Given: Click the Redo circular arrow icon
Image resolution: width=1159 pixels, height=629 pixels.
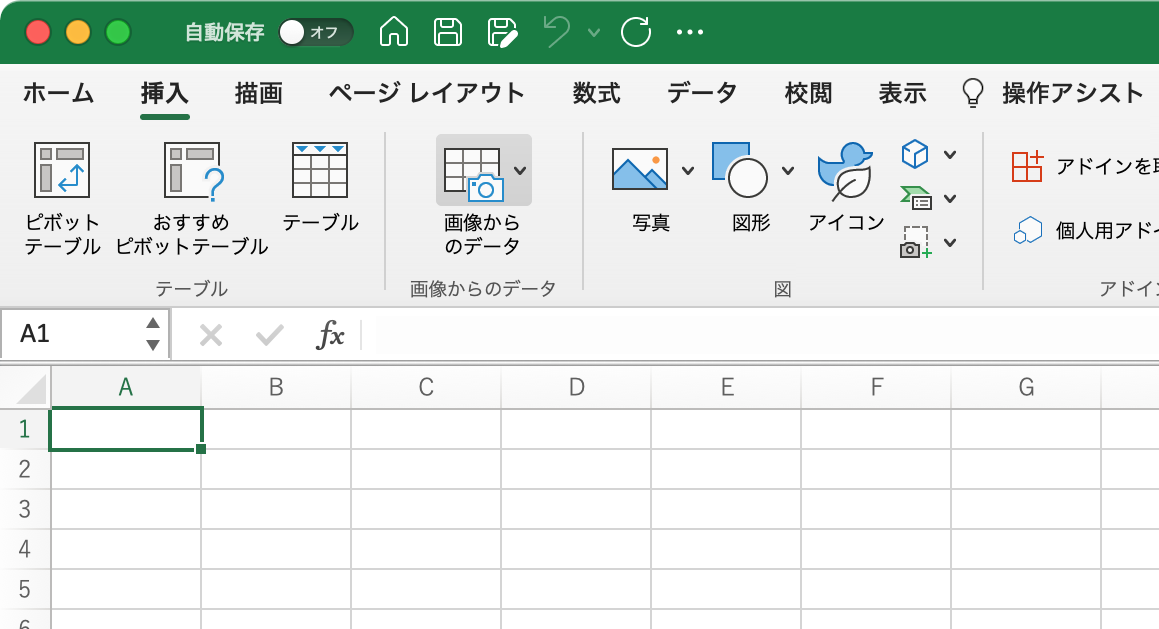Looking at the screenshot, I should pos(636,33).
